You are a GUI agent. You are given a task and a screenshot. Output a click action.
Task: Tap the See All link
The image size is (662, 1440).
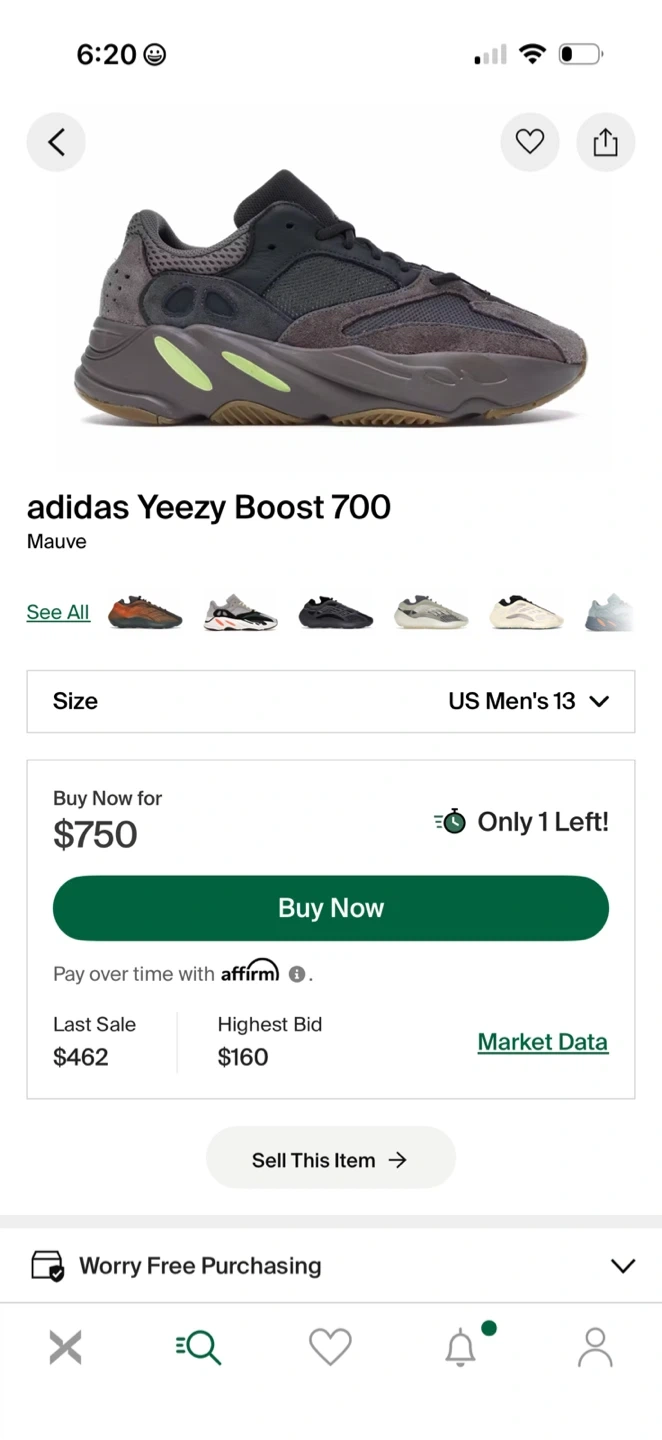coord(58,612)
